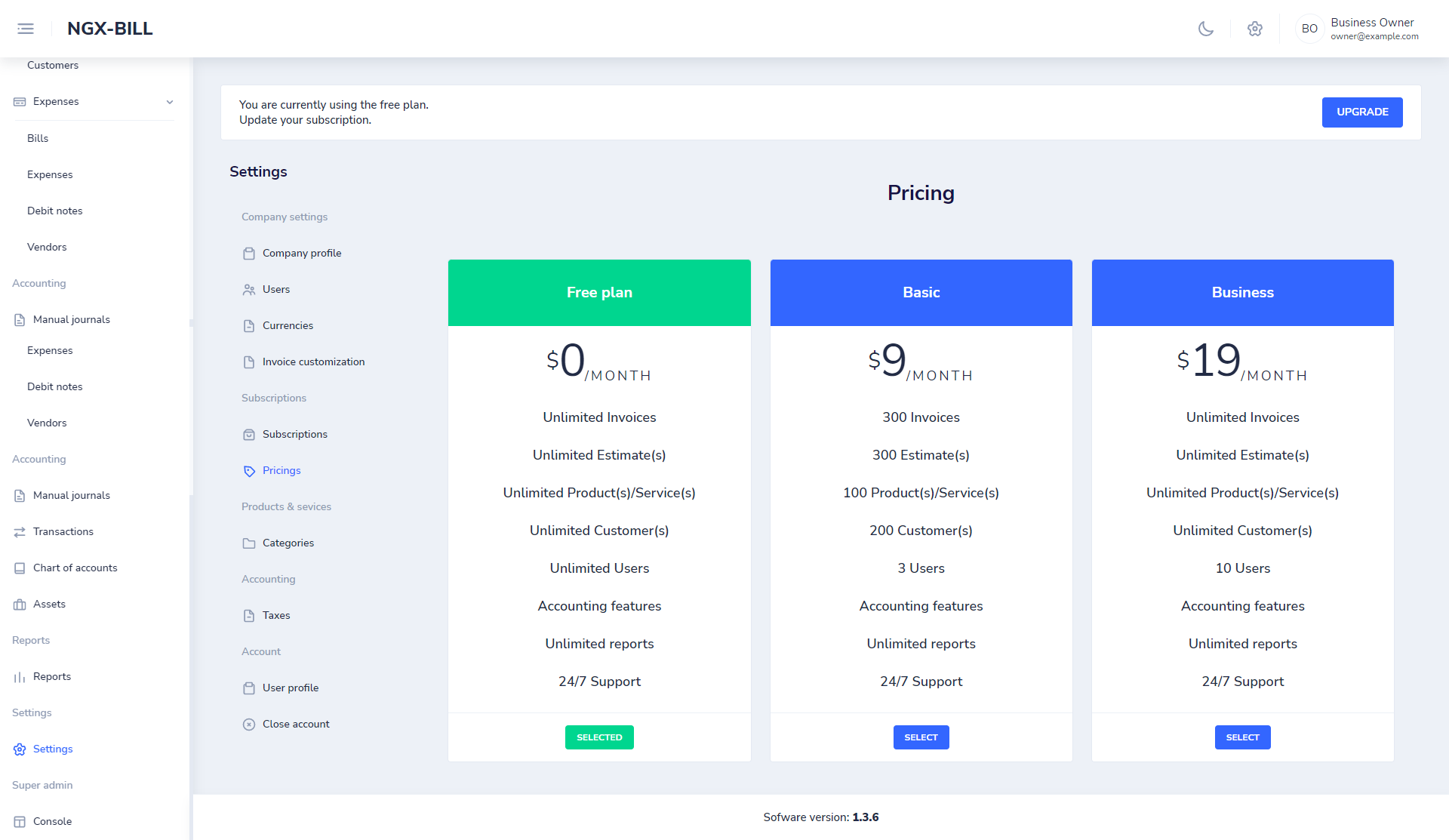
Task: Open Categories via the folder icon
Action: (250, 543)
